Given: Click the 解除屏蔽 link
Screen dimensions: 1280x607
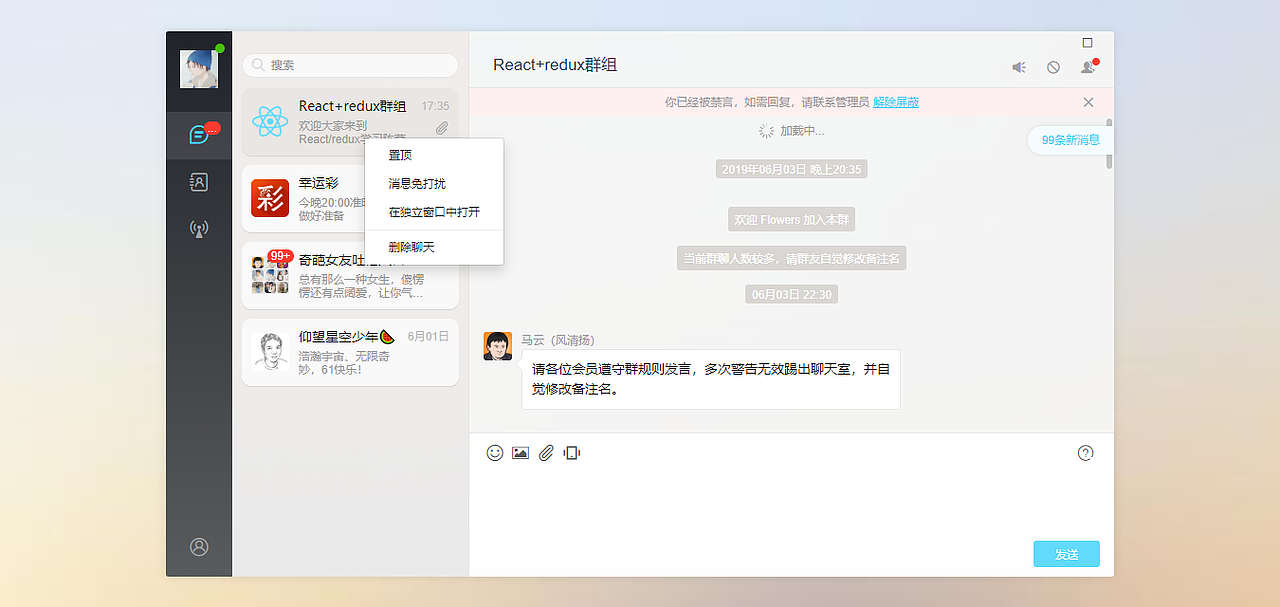Looking at the screenshot, I should point(896,102).
